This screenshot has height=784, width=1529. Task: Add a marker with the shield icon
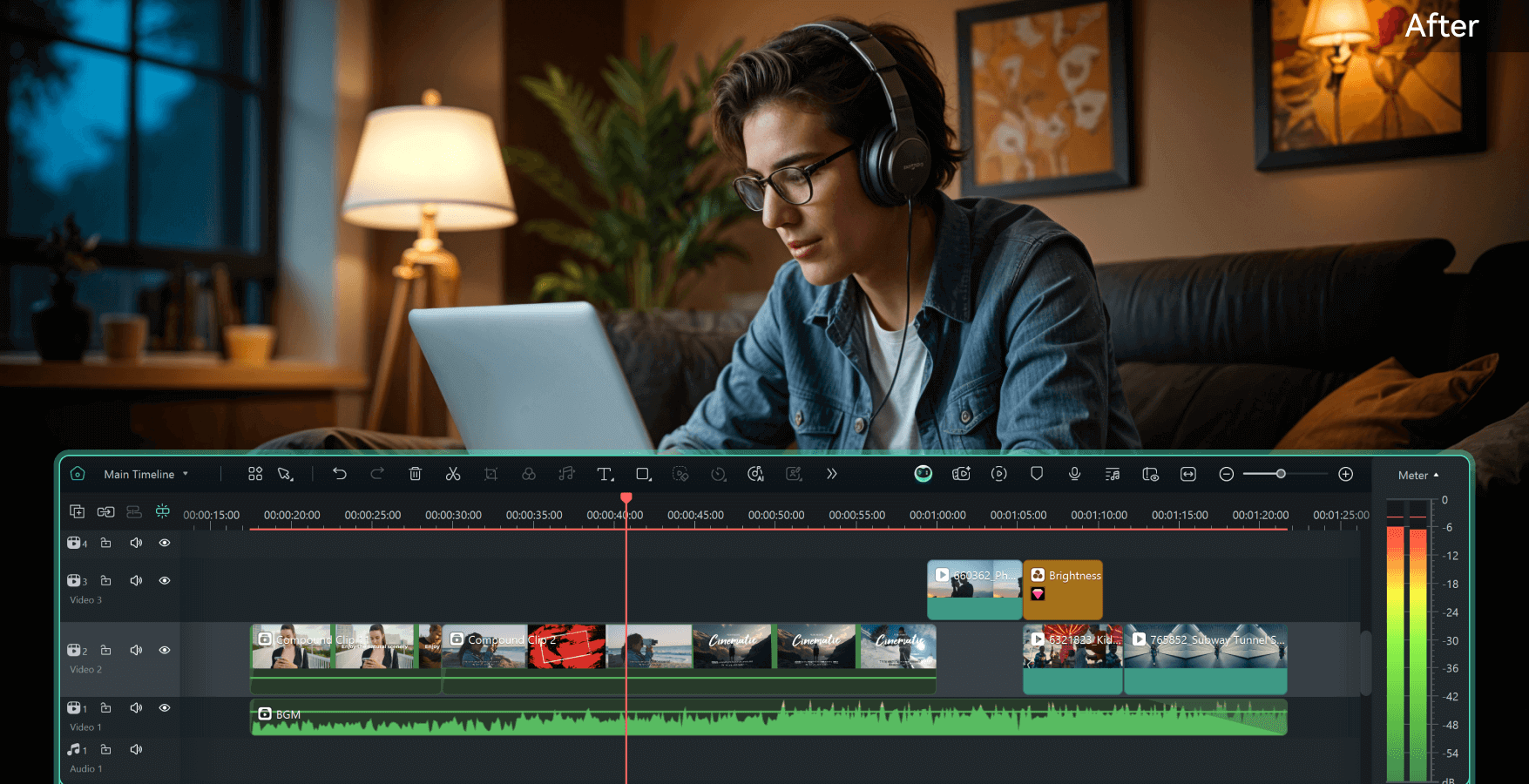pos(1037,474)
